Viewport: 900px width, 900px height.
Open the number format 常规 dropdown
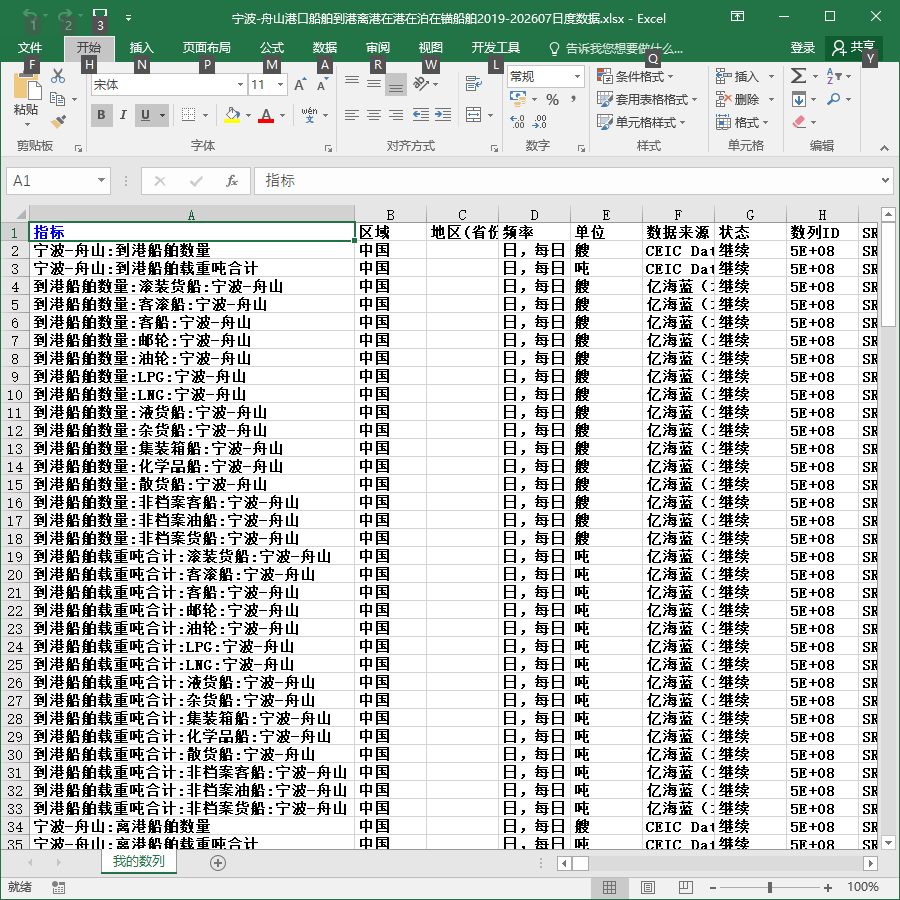(577, 76)
